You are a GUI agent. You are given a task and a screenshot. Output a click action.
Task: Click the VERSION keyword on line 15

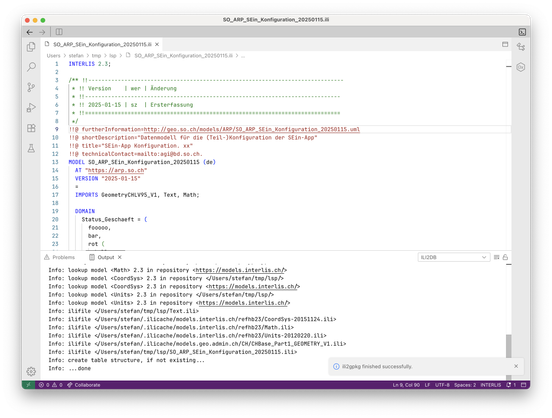(x=86, y=179)
